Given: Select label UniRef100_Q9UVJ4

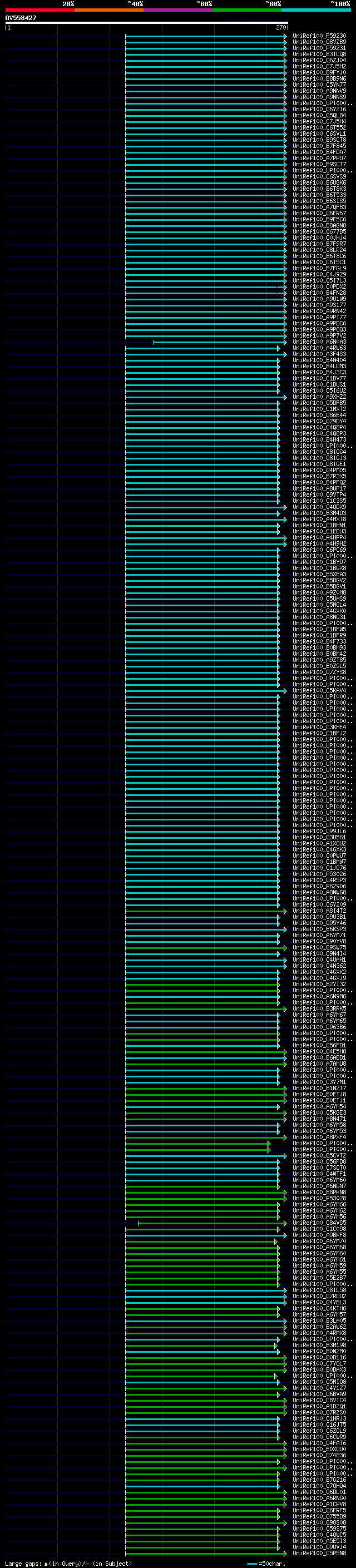Looking at the screenshot, I should click(x=319, y=1547).
